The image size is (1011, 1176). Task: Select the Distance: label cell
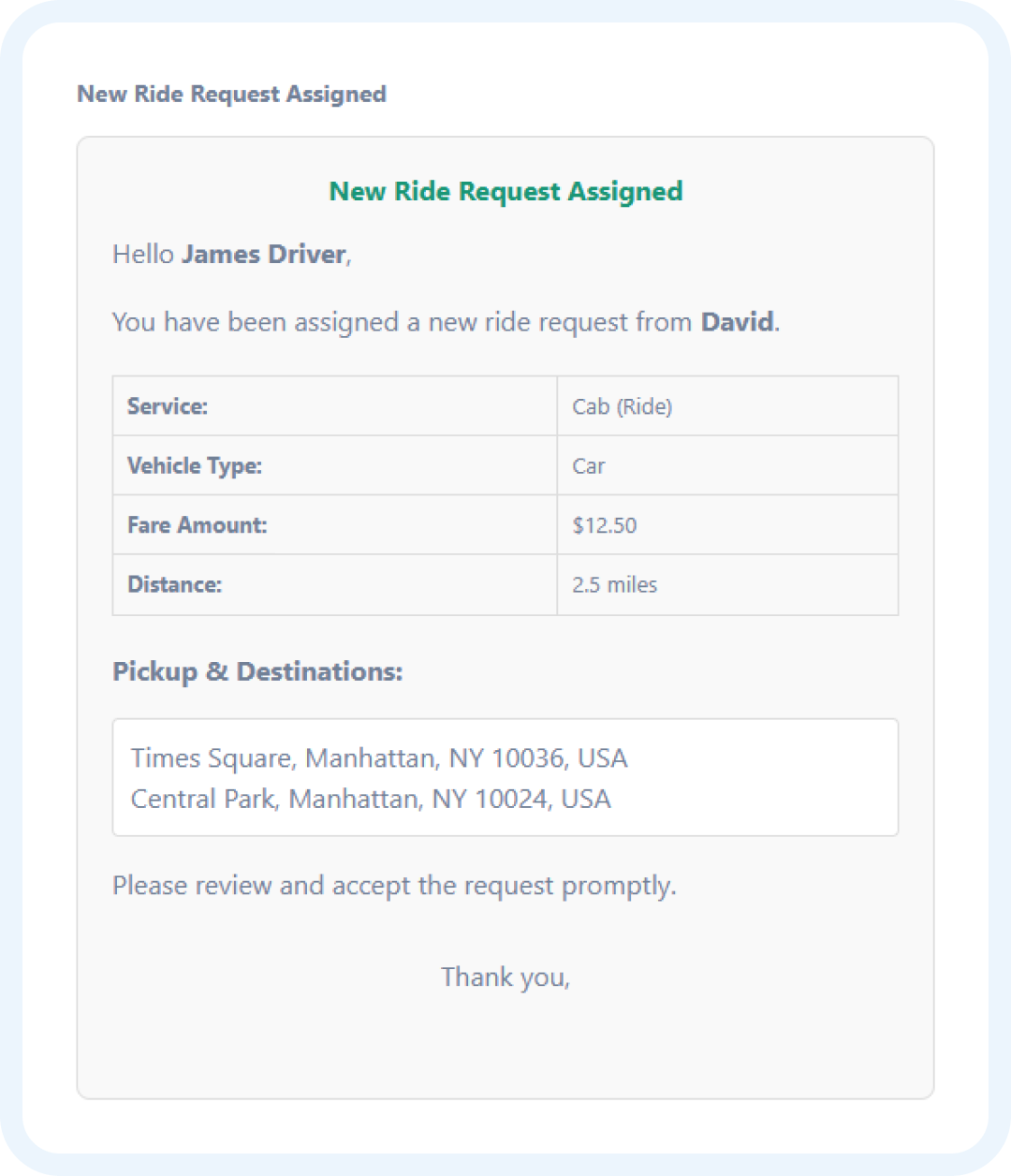pos(334,585)
